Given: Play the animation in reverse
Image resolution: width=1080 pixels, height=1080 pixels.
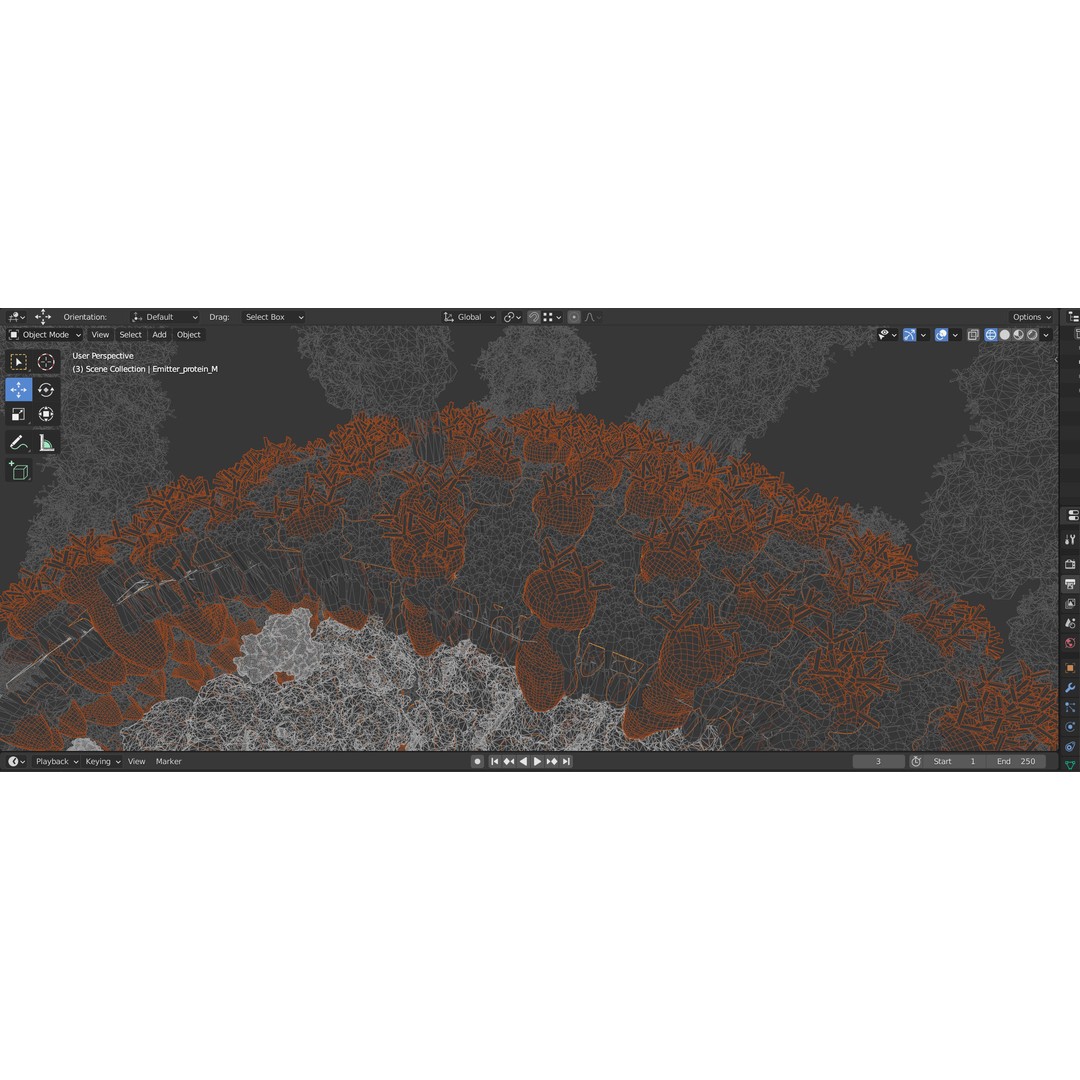Looking at the screenshot, I should (523, 761).
